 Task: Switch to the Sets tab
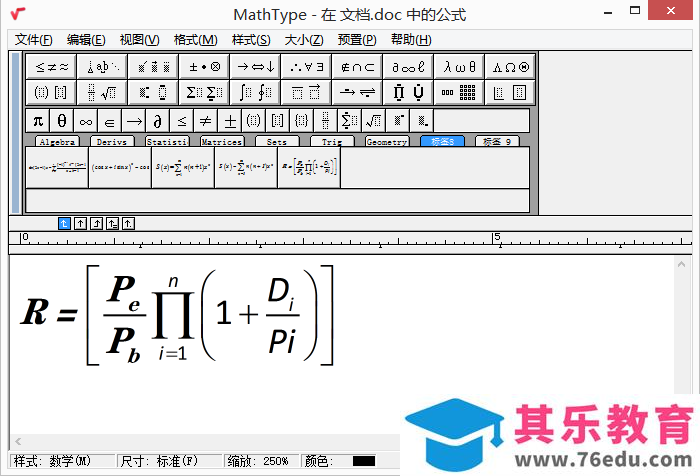click(277, 142)
